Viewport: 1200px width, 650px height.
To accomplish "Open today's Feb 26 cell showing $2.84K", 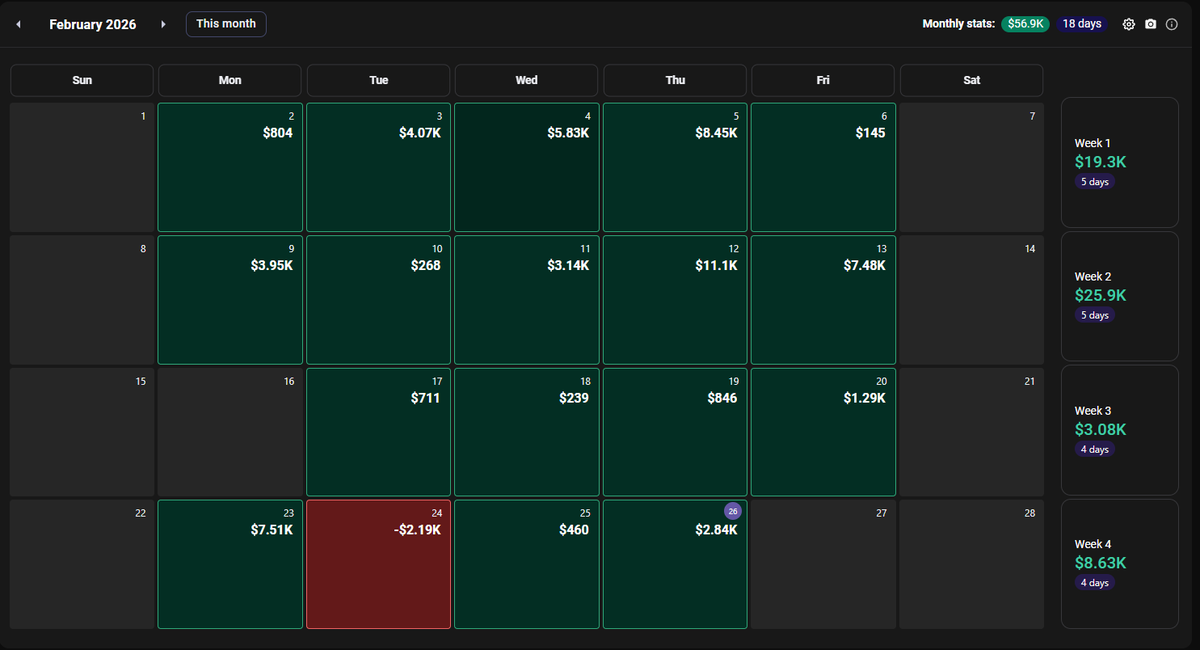I will pyautogui.click(x=675, y=565).
